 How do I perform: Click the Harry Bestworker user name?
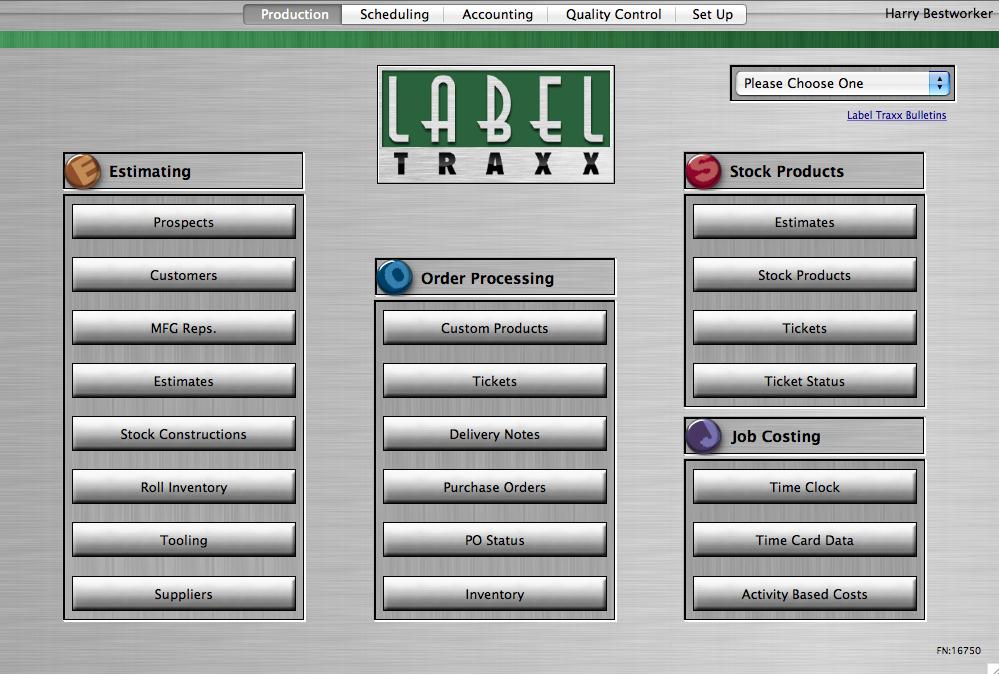pos(938,14)
